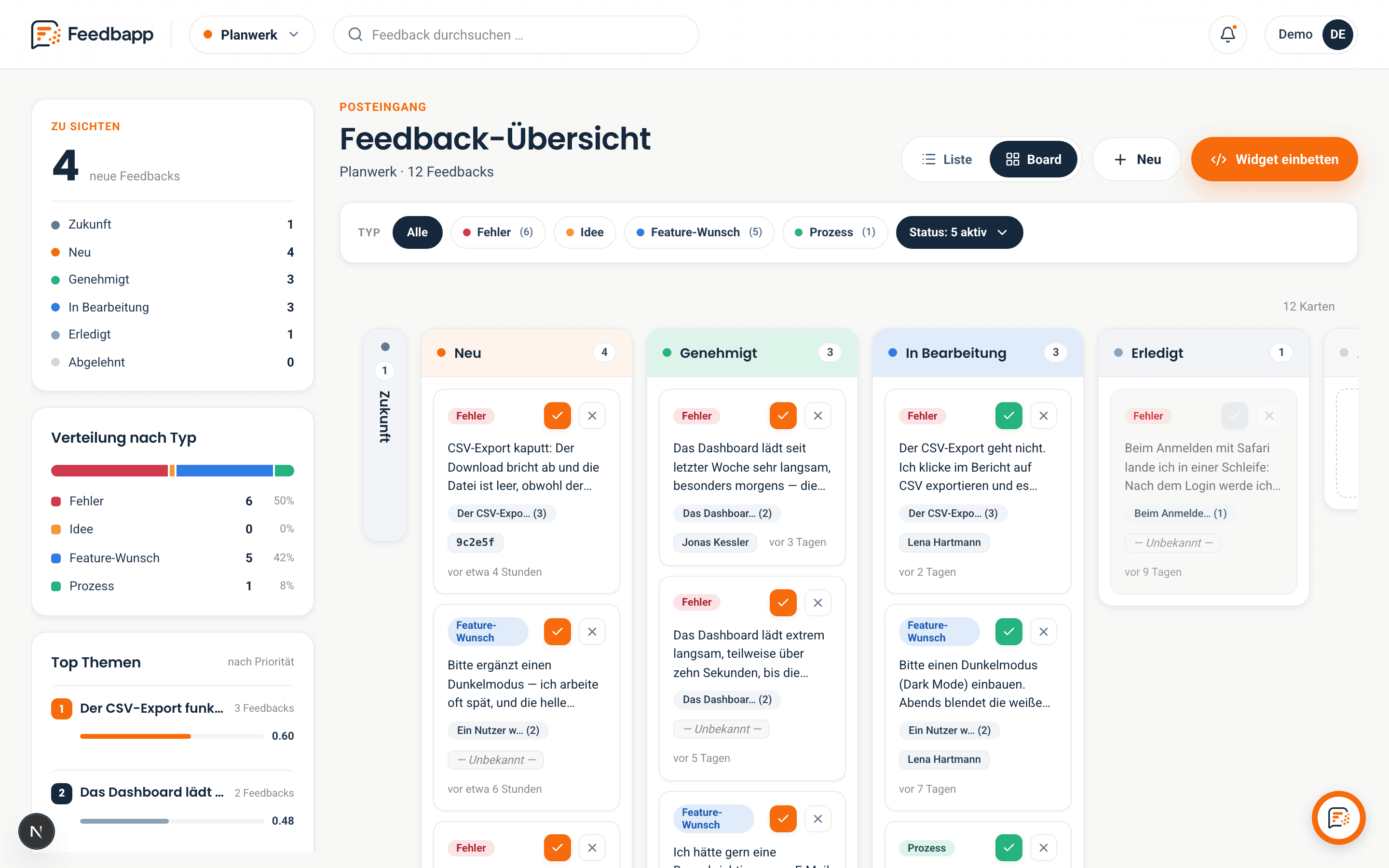Approve 'Ich hätte gern eine' Feature-Wunsch card
1389x868 pixels.
783,819
